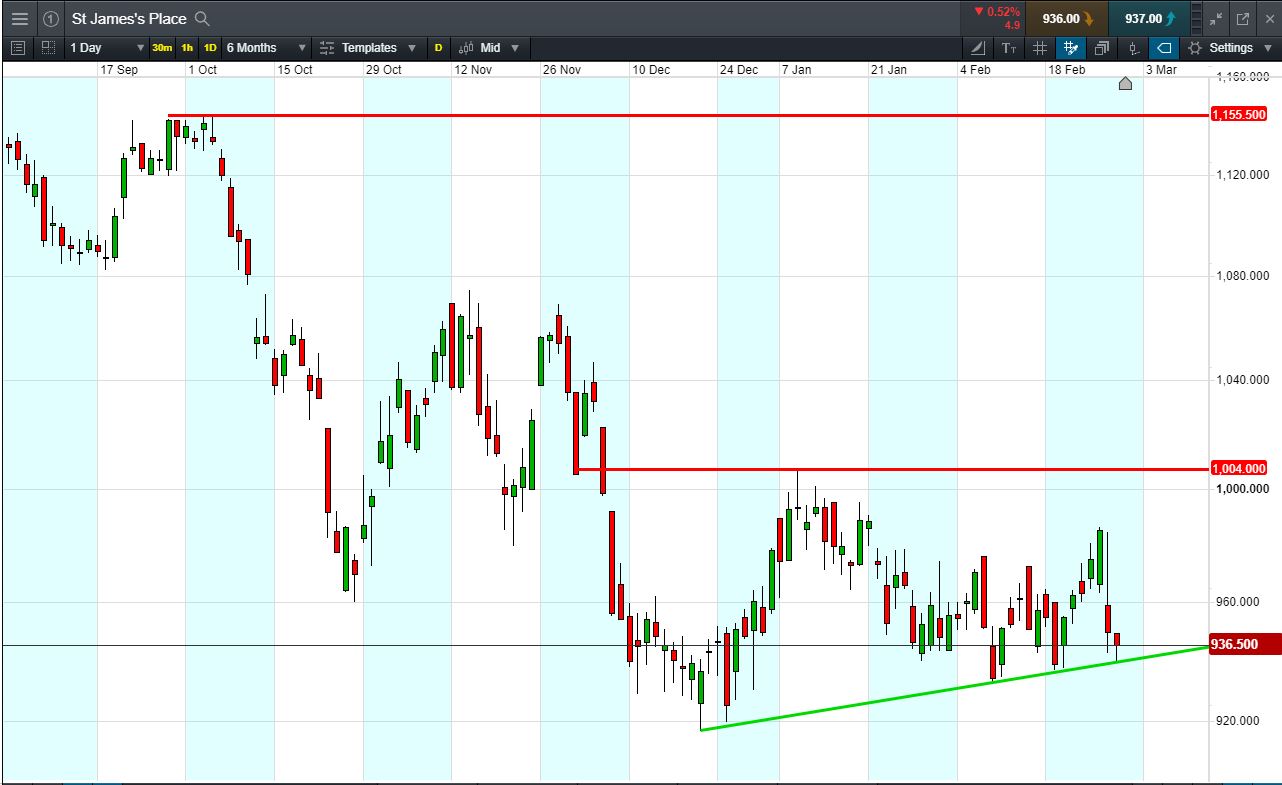The width and height of the screenshot is (1282, 785).
Task: Click the candlestick chart type icon
Action: pyautogui.click(x=466, y=47)
